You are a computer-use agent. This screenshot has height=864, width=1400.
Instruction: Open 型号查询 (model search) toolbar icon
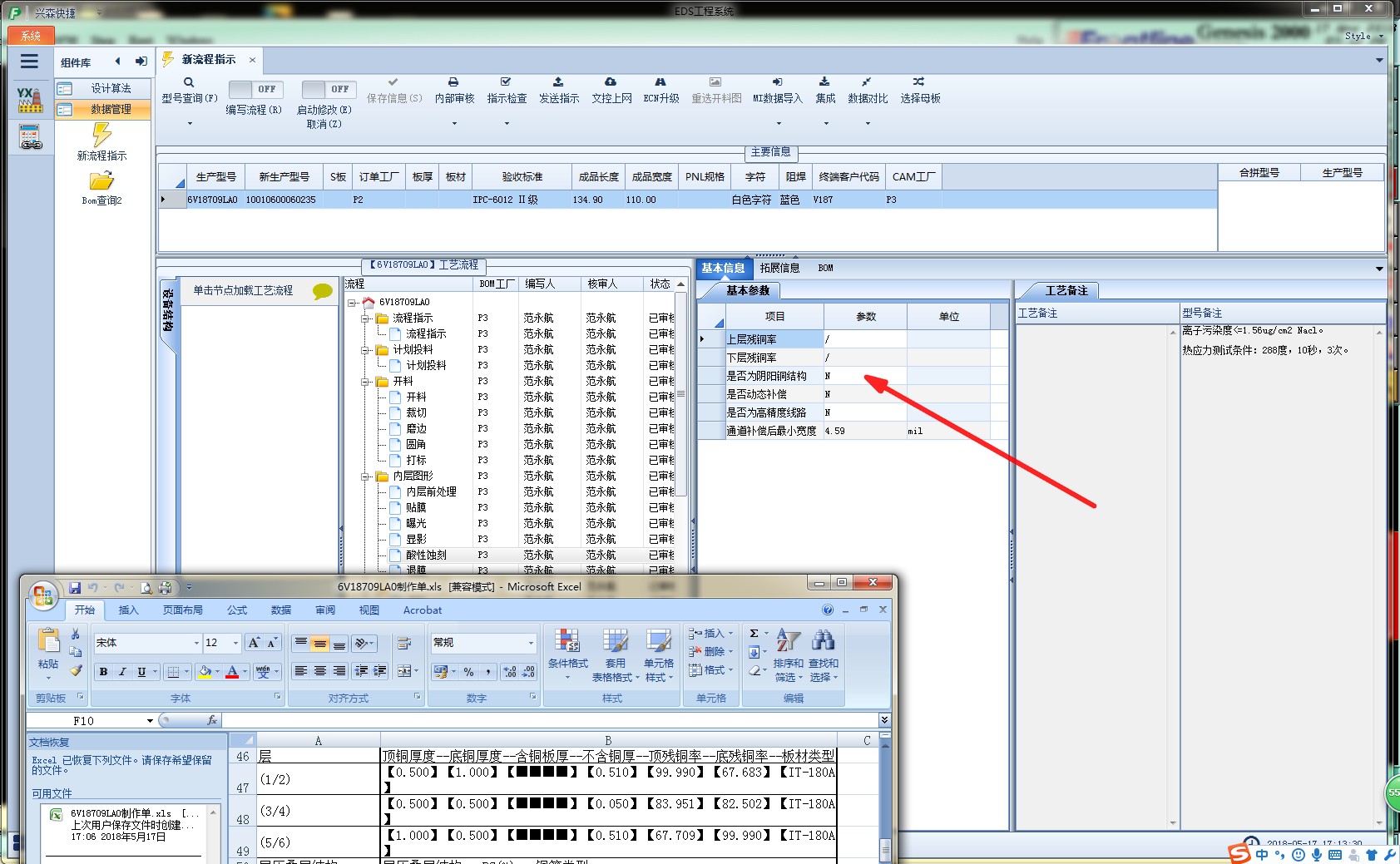point(189,82)
